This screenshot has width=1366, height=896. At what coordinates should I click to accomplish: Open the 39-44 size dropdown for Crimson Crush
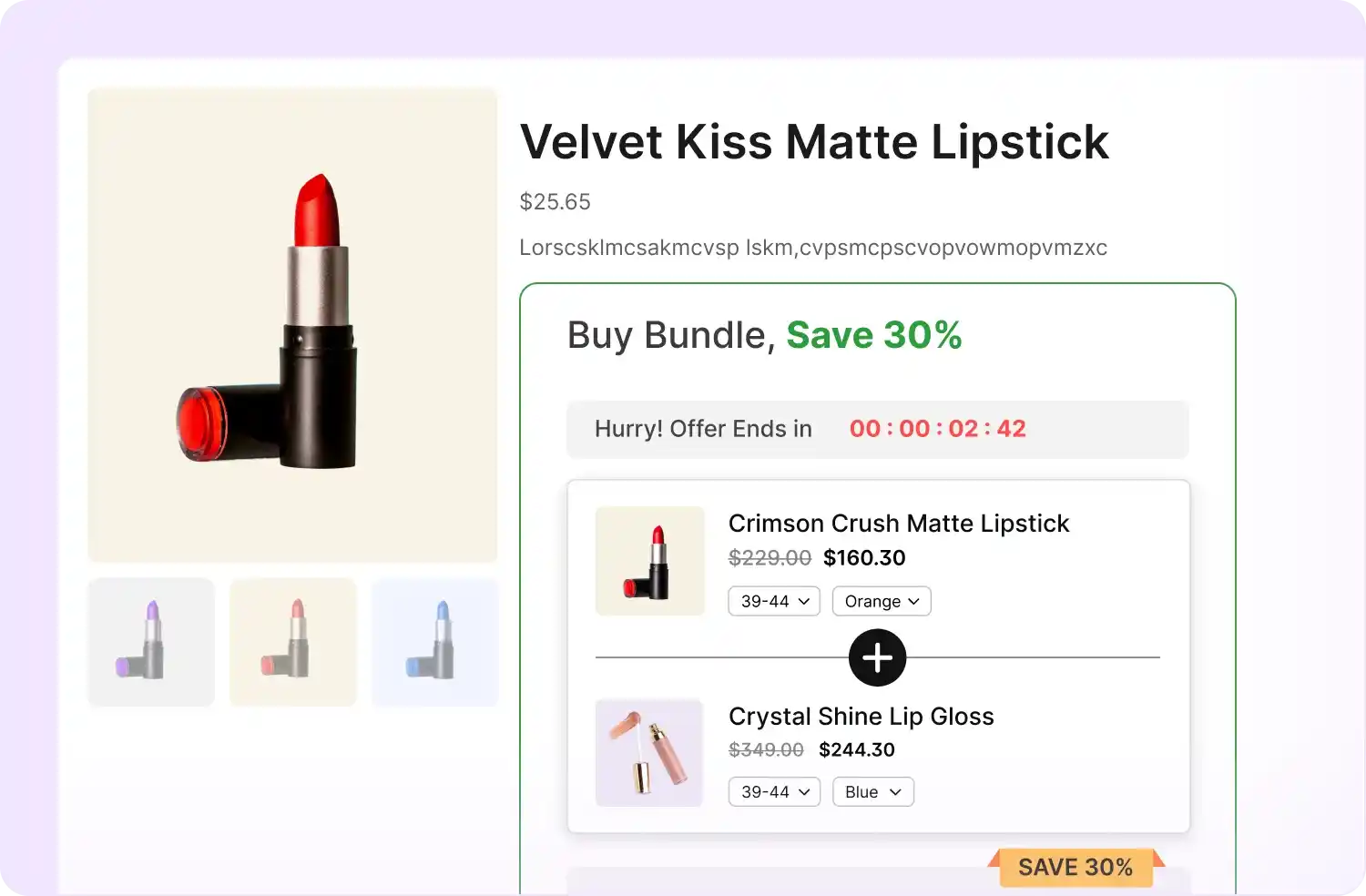[774, 601]
